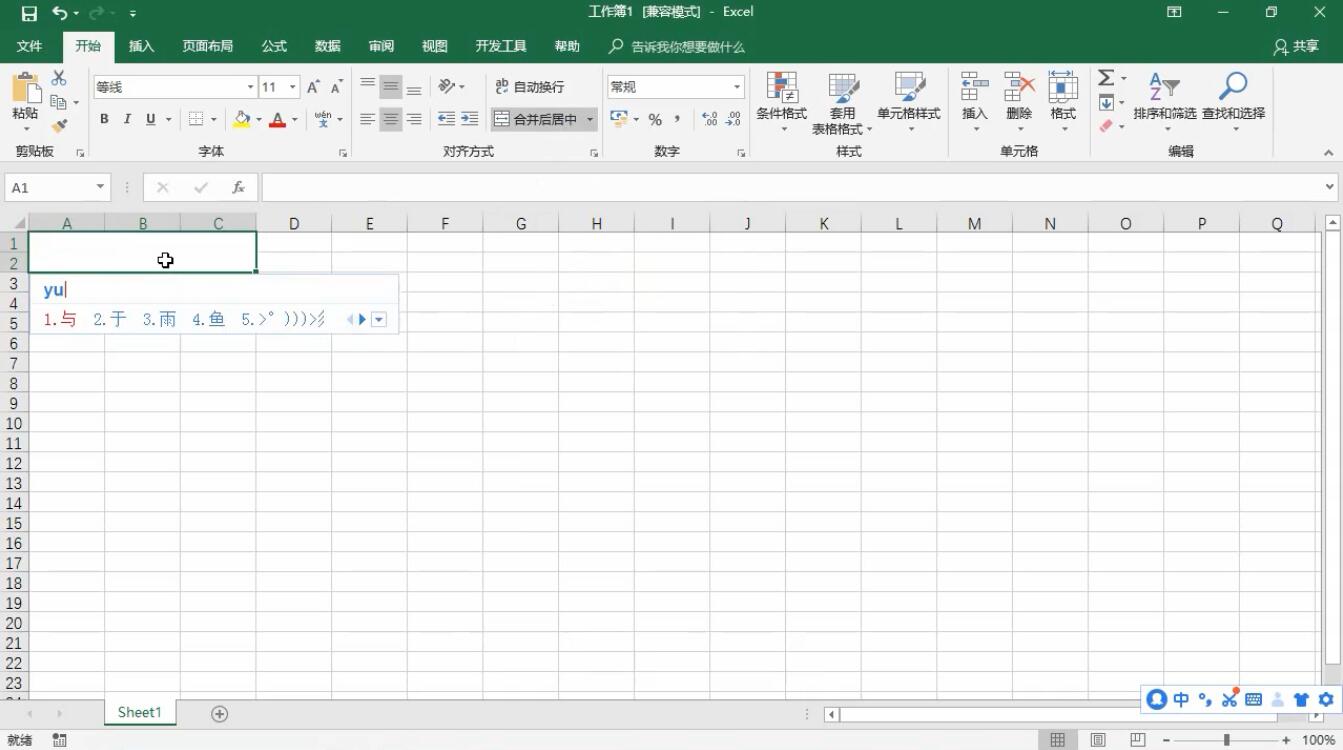Open the fill color dropdown arrow
The width and height of the screenshot is (1343, 750).
coord(259,119)
